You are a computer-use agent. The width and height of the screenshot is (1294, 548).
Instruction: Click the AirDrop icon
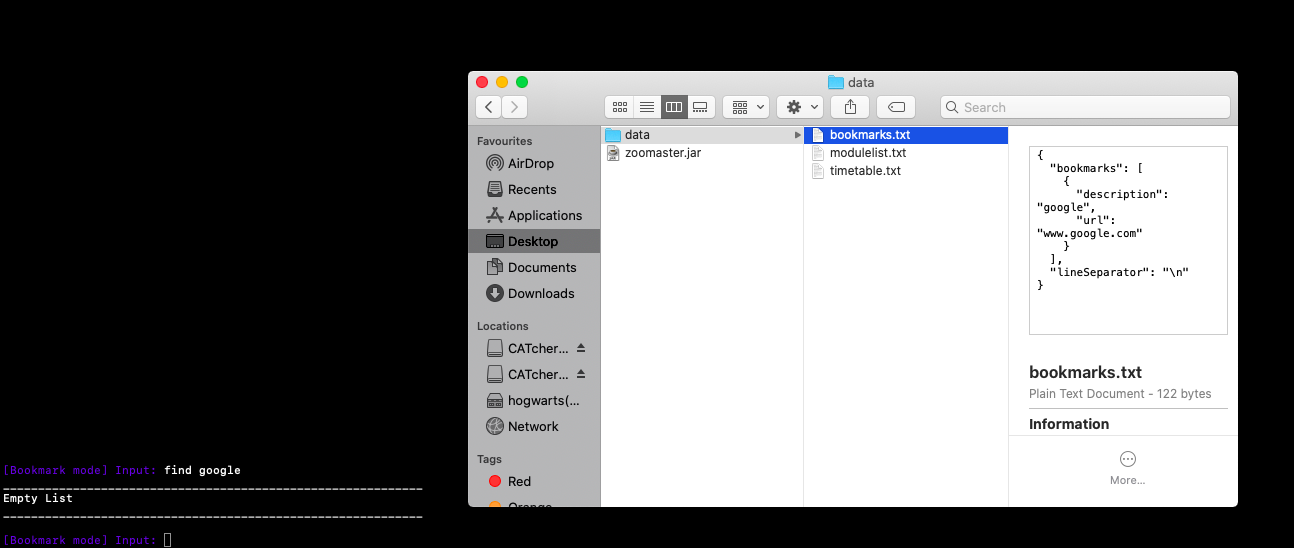coord(494,163)
